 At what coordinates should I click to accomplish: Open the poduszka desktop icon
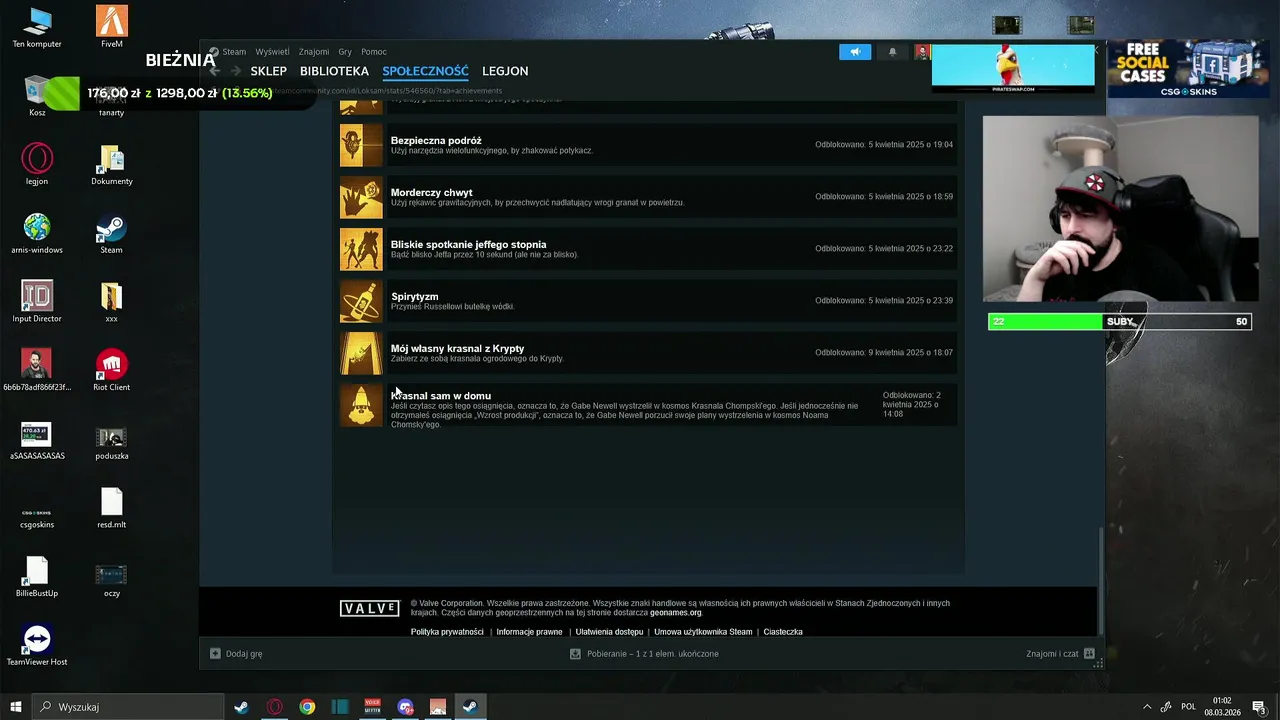tap(111, 439)
